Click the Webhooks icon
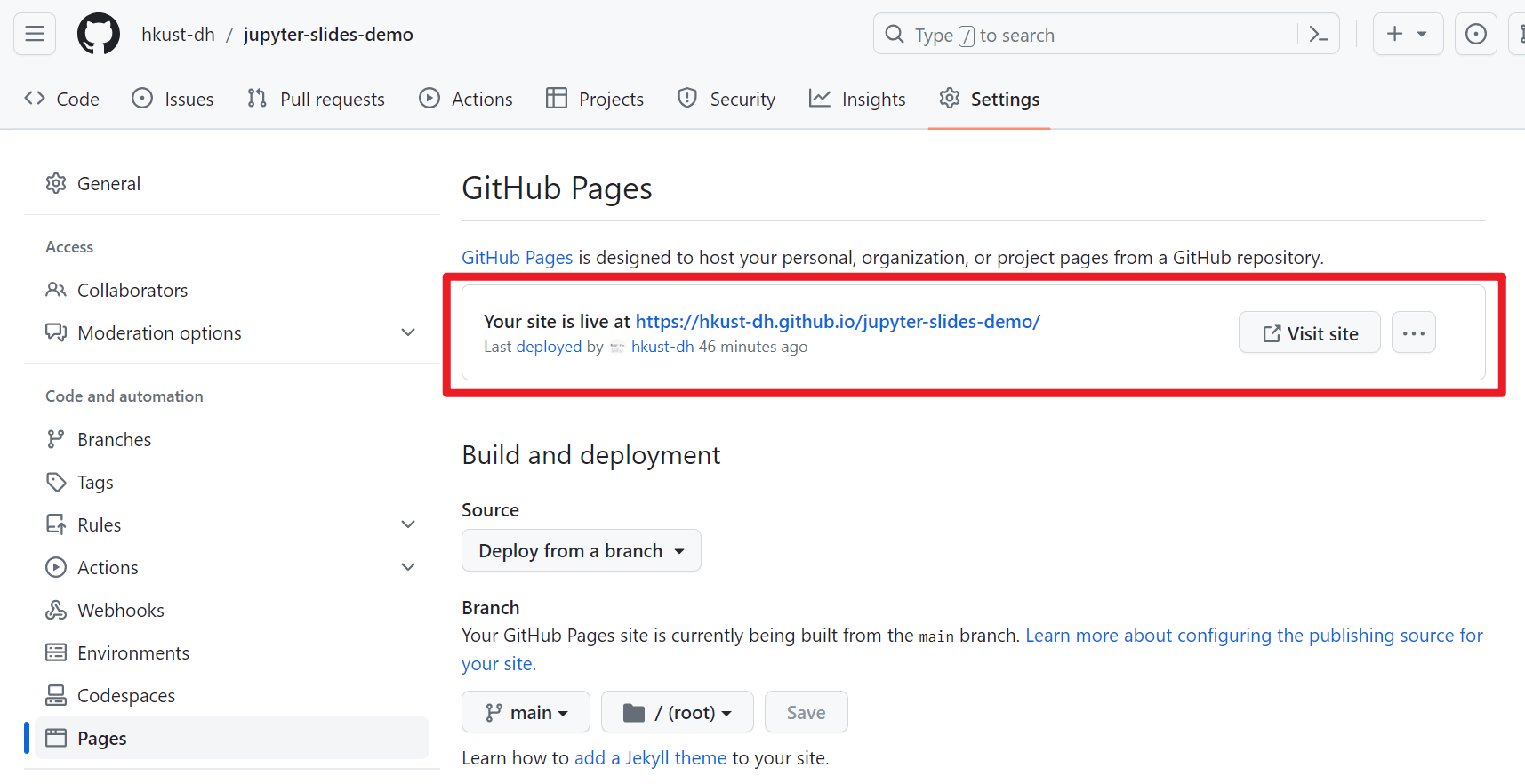 click(56, 610)
